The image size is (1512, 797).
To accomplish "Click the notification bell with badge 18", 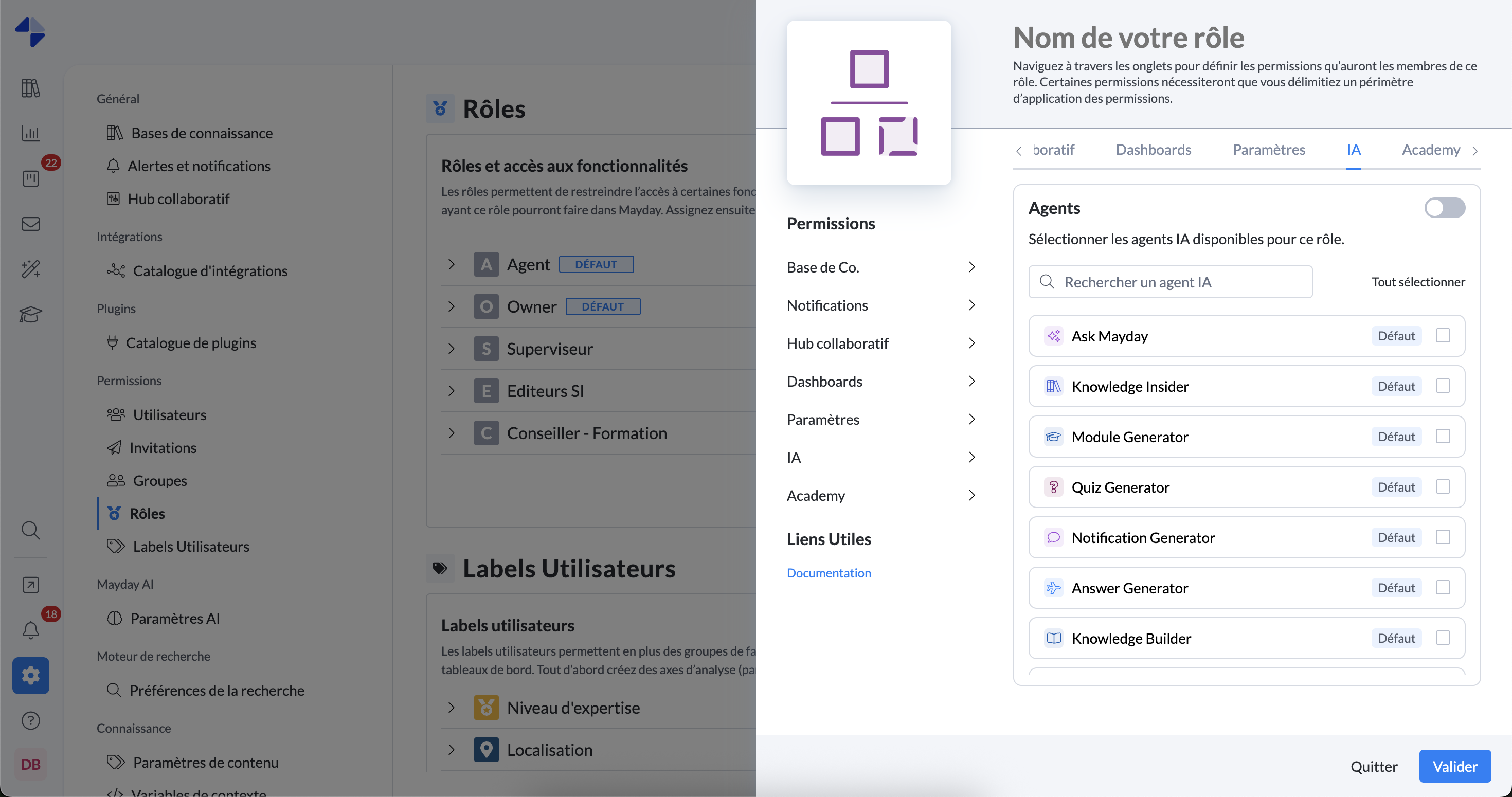I will (30, 630).
